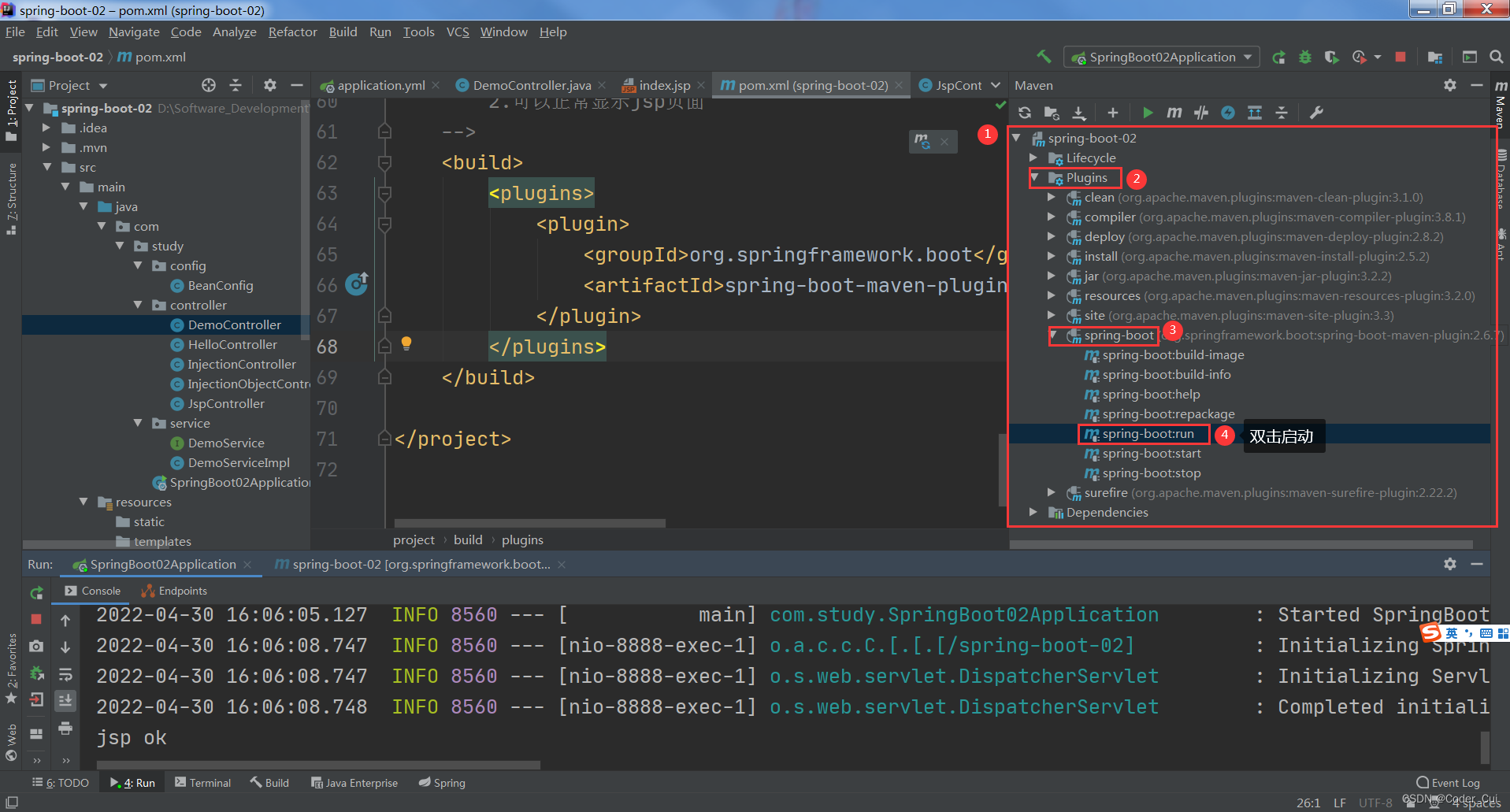Screen dimensions: 1510x812
Task: Click plugins breadcrumb in editor
Action: [x=522, y=540]
